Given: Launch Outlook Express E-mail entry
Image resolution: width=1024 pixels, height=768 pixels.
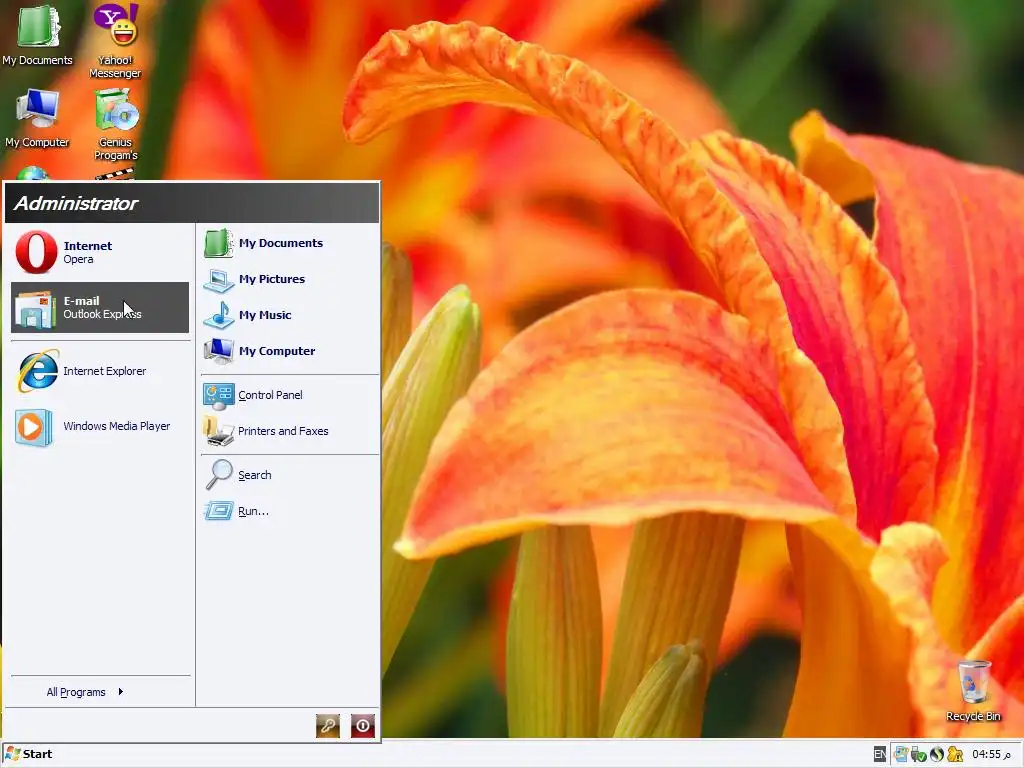Looking at the screenshot, I should click(x=100, y=308).
